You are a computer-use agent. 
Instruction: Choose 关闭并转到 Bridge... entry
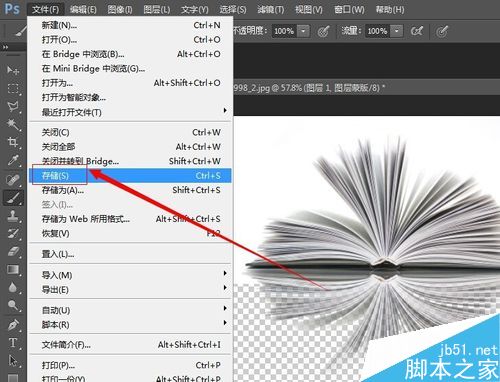131,161
